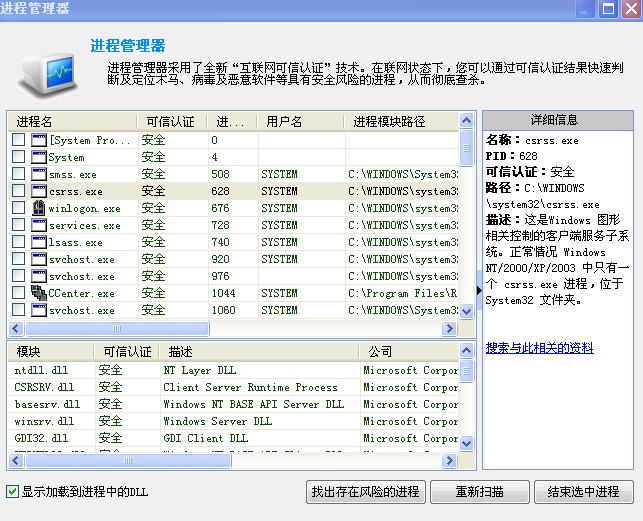This screenshot has width=643, height=521.
Task: Sort process list by 进程名 column
Action: pyautogui.click(x=72, y=121)
